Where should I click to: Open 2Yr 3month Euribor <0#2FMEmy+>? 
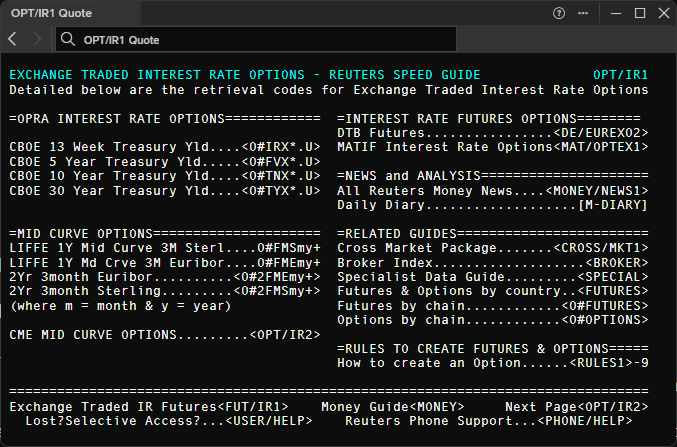click(277, 277)
